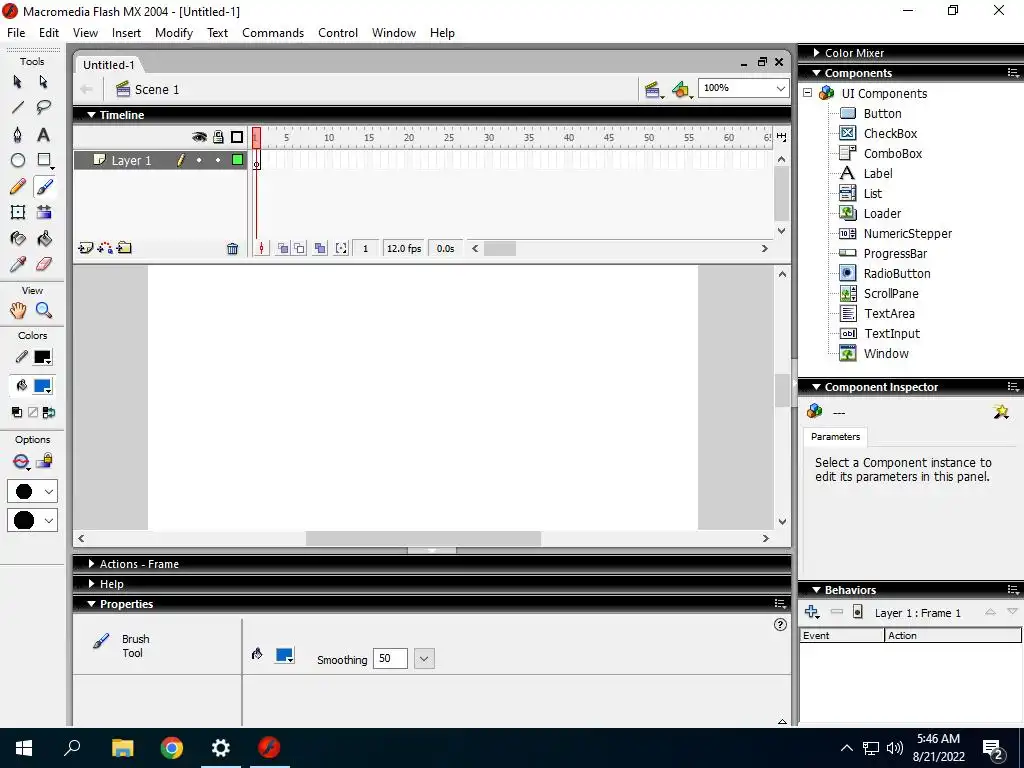Select the Free Transform tool
Image resolution: width=1024 pixels, height=768 pixels.
[x=18, y=212]
